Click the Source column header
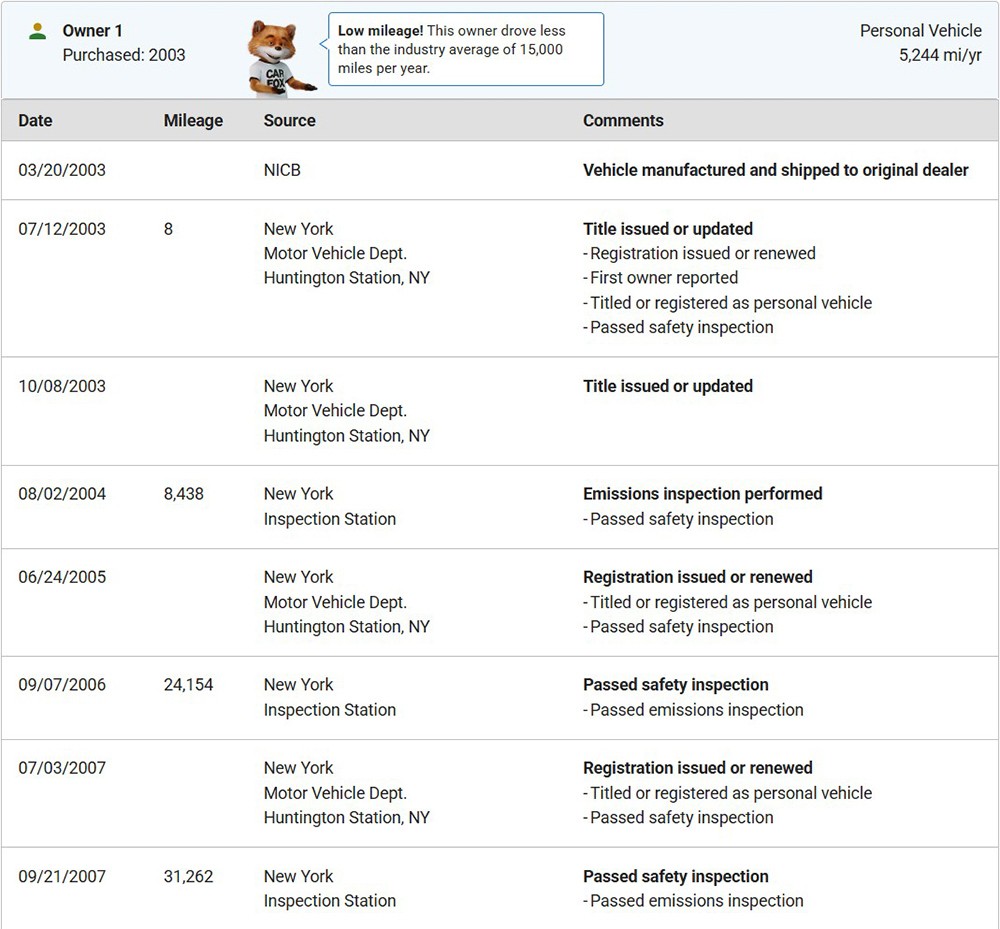The width and height of the screenshot is (1000, 929). click(x=289, y=120)
